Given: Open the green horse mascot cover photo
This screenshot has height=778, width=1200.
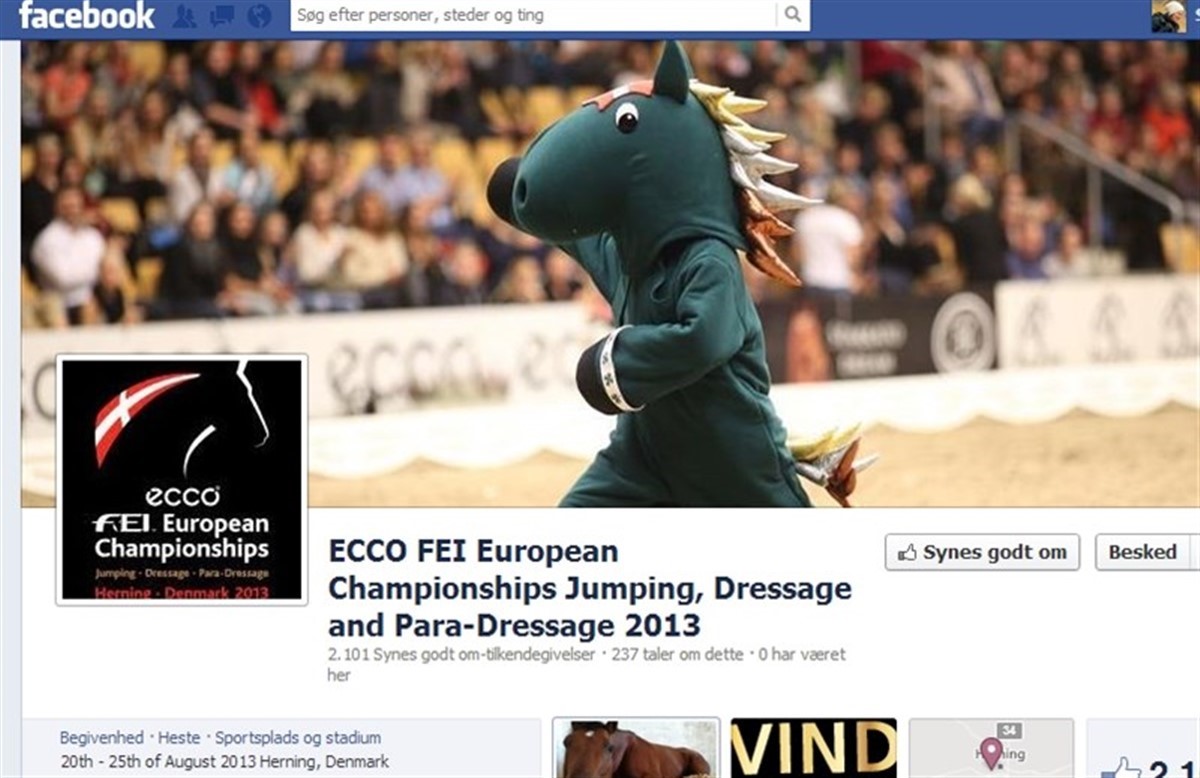Looking at the screenshot, I should tap(610, 273).
